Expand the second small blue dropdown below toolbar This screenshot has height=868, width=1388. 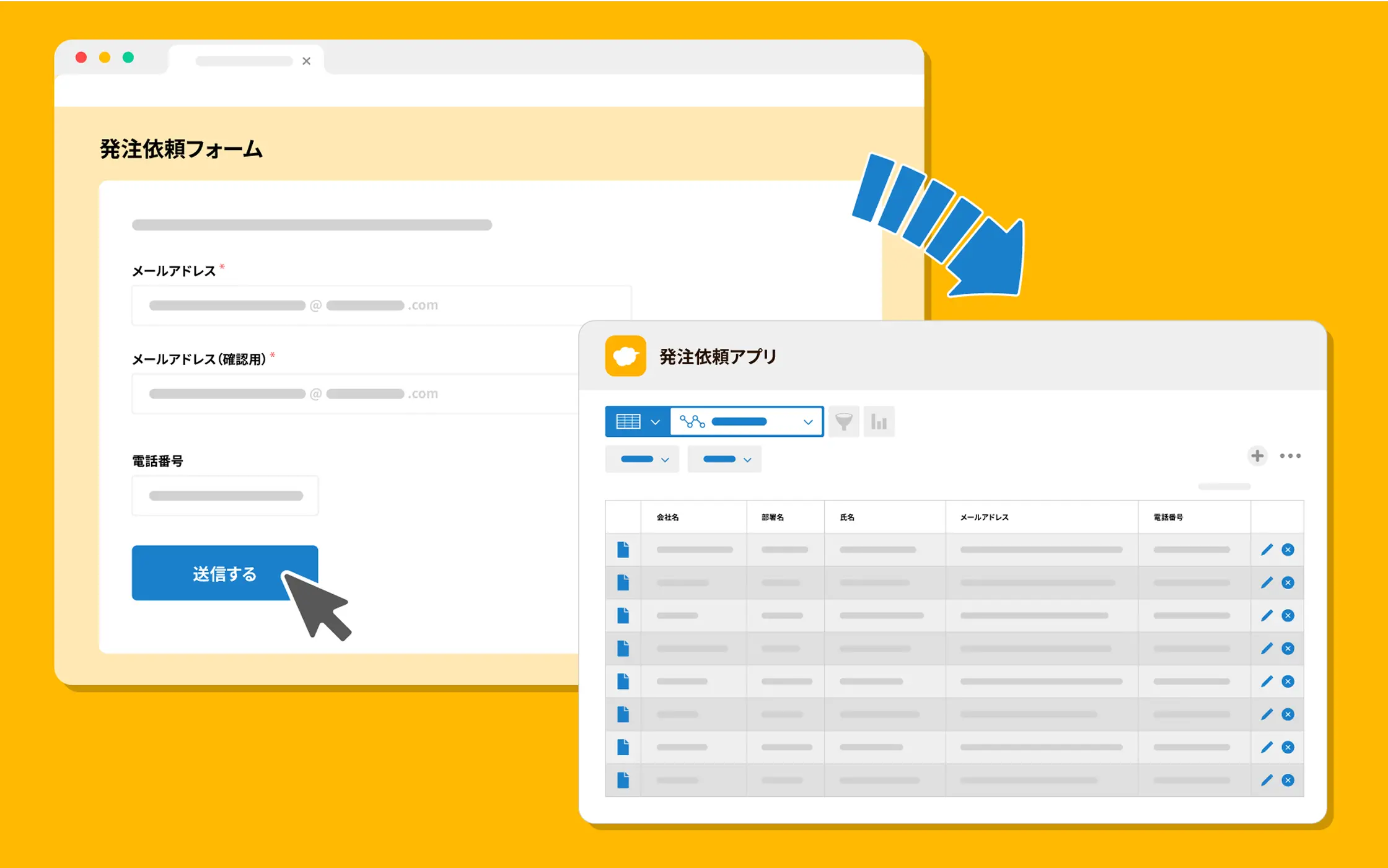[724, 459]
